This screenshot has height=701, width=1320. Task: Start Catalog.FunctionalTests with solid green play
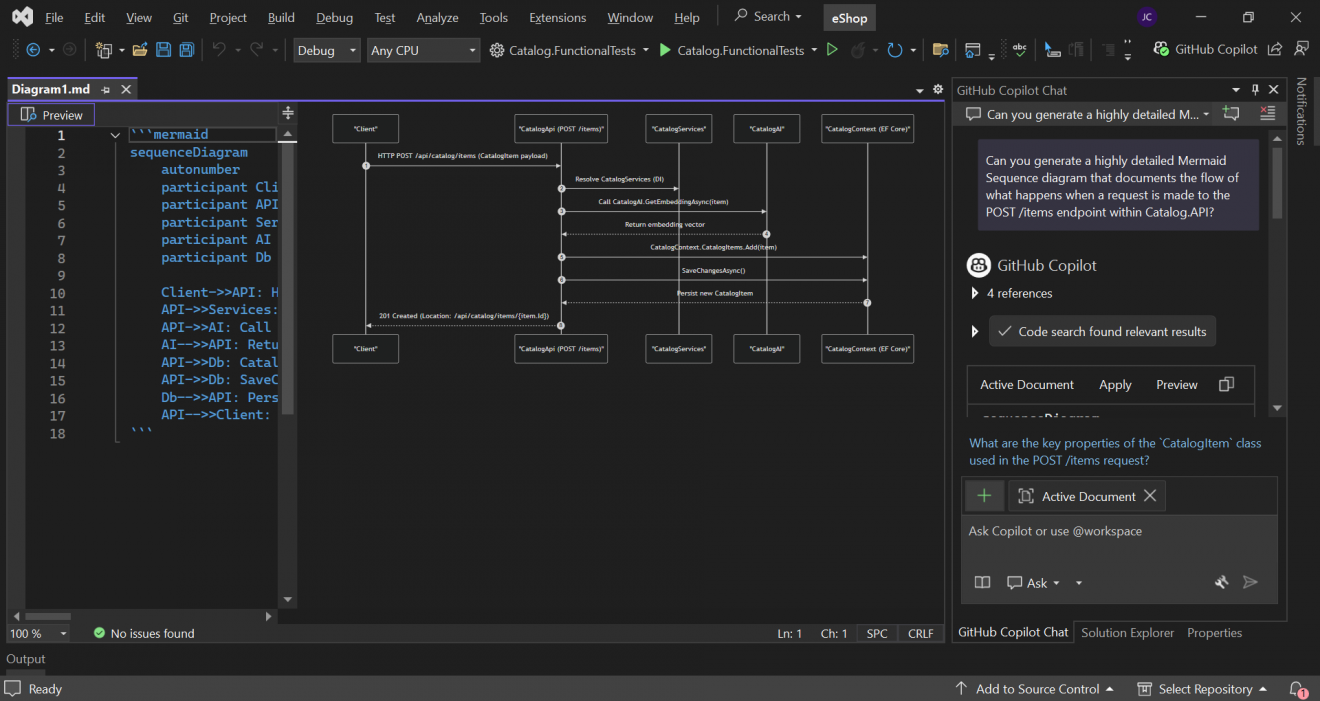coord(665,50)
